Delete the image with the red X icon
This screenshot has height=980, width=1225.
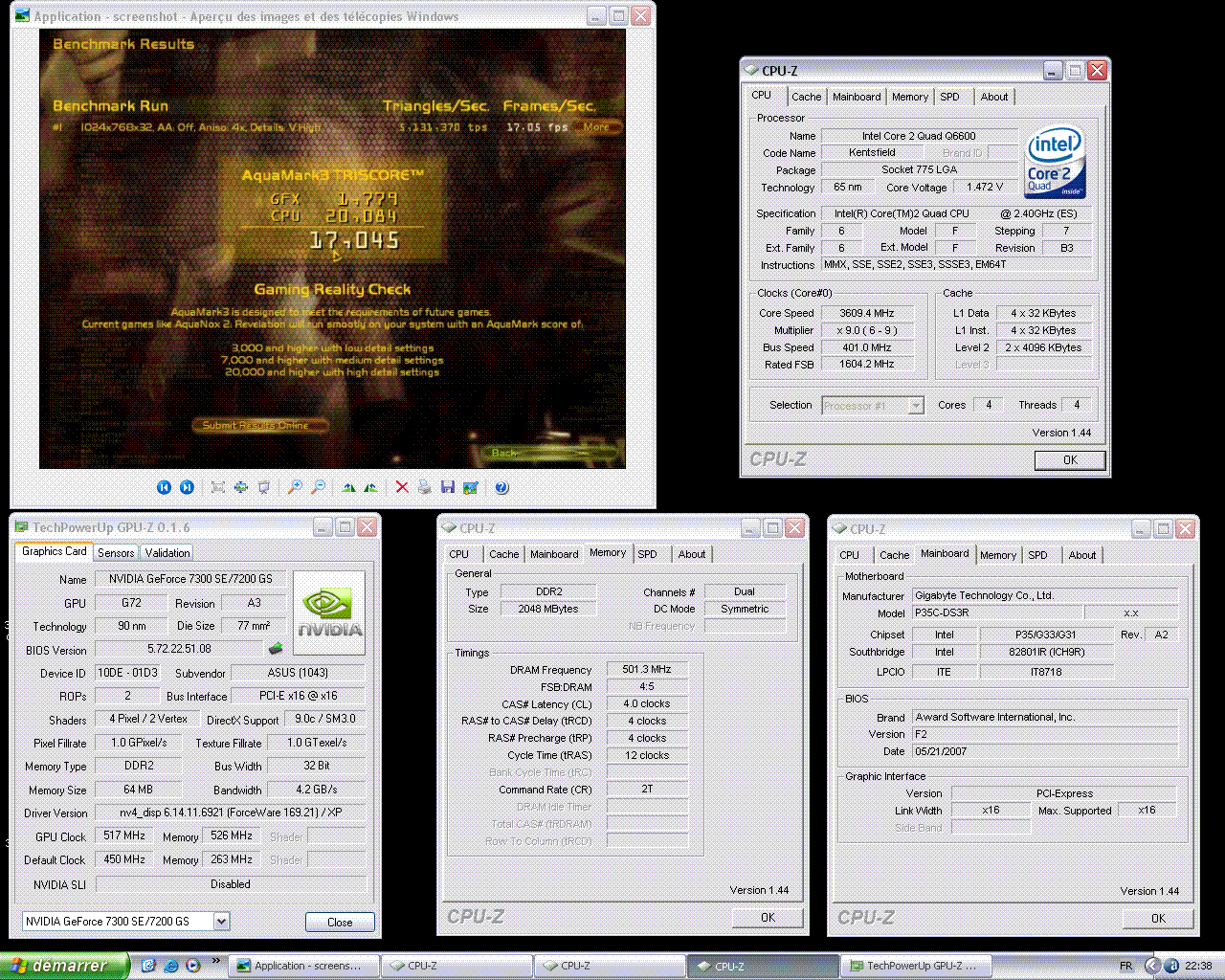coord(402,487)
